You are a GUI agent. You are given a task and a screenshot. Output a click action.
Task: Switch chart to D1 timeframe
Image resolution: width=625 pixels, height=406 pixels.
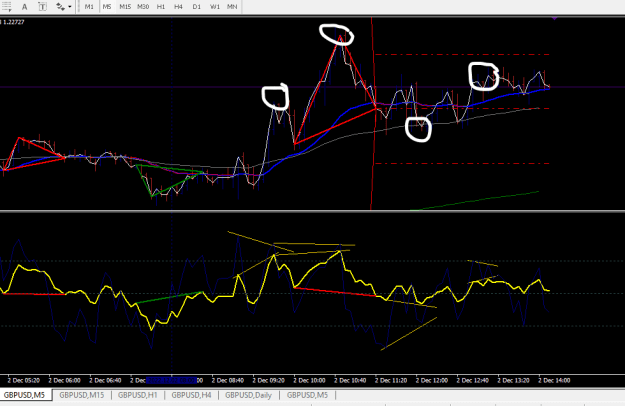pos(197,7)
